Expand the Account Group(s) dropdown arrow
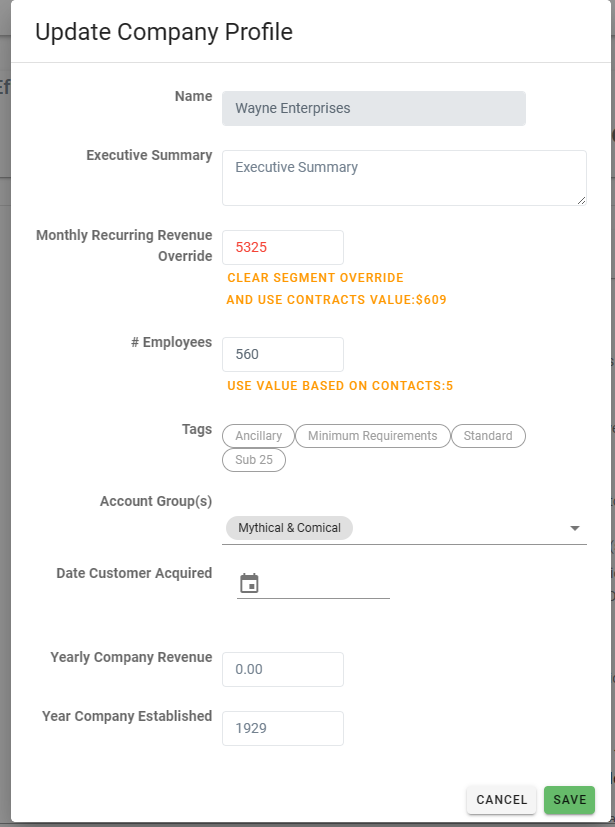Screen dimensions: 615x827 pyautogui.click(x=575, y=528)
